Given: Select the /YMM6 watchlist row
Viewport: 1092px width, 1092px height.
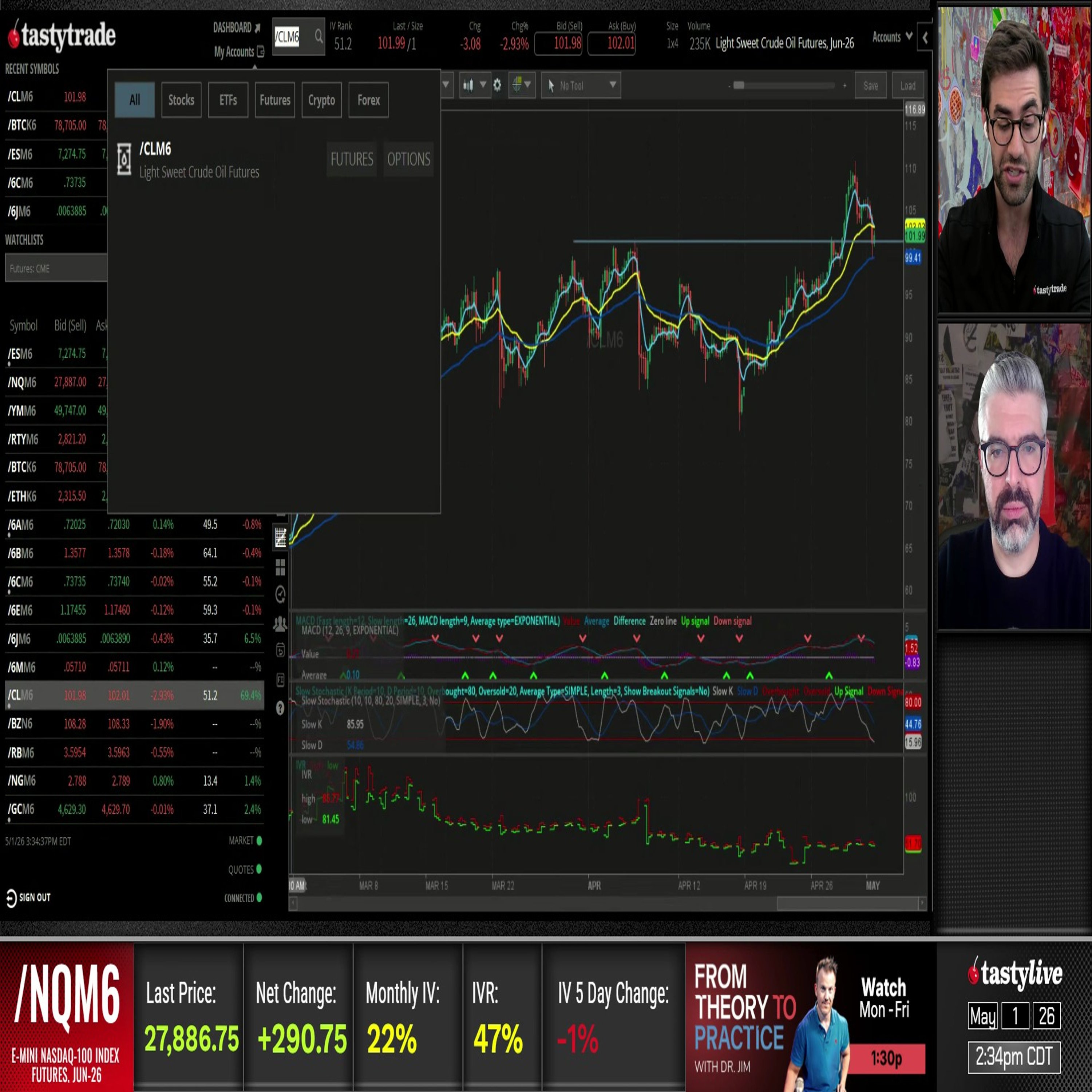Looking at the screenshot, I should (55, 411).
